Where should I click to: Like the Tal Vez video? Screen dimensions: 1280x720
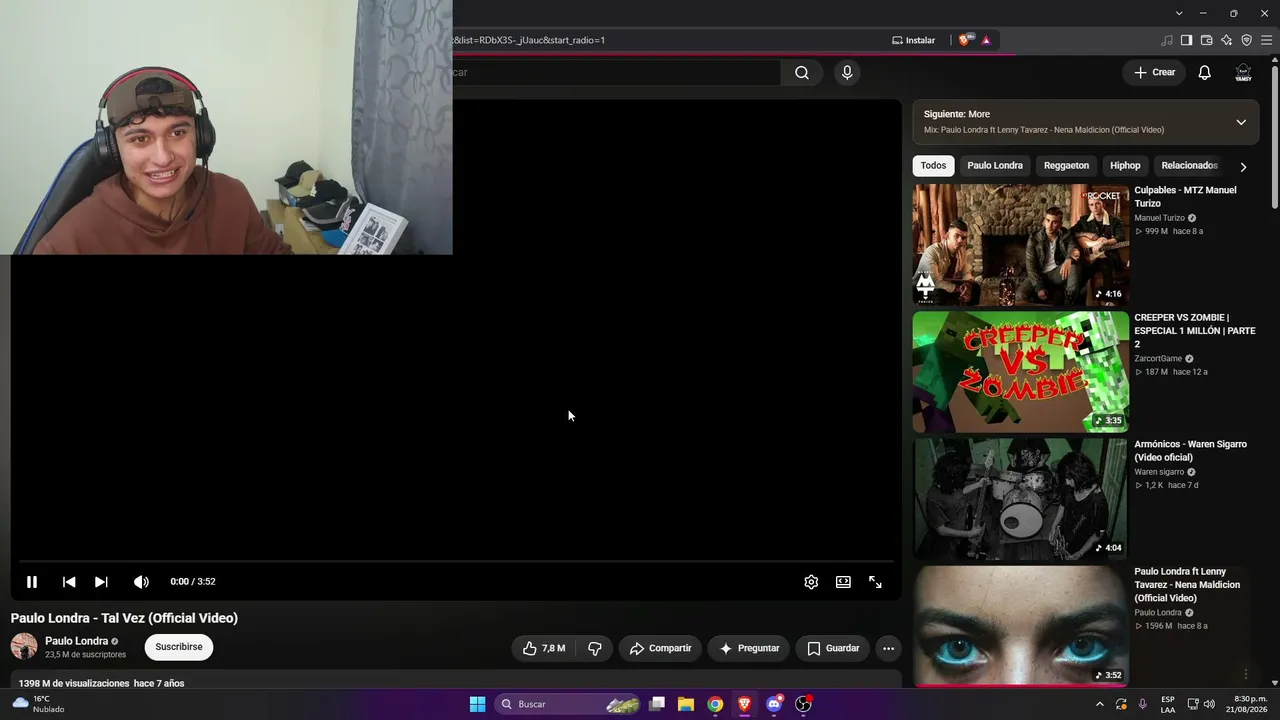[x=543, y=648]
